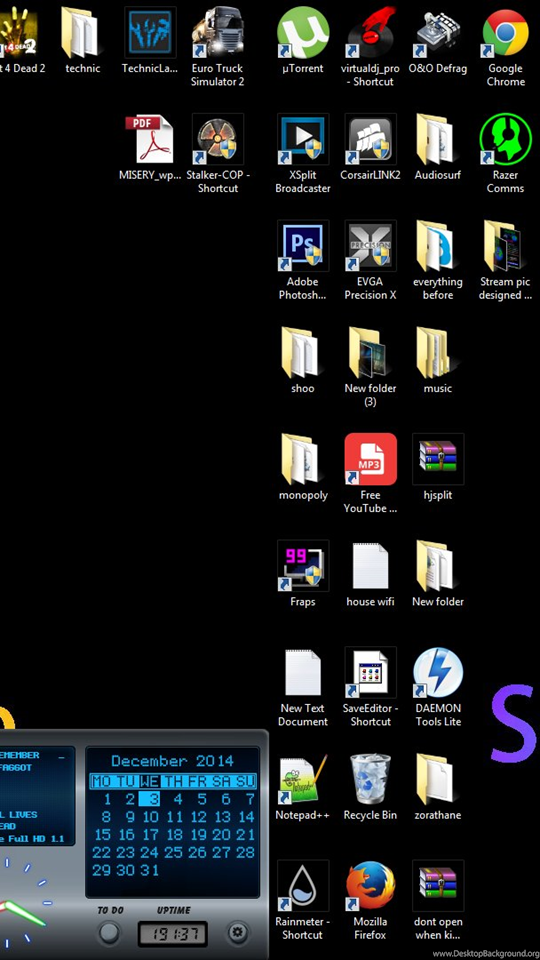The width and height of the screenshot is (540, 960).
Task: Click the December 2014 calendar header
Action: pyautogui.click(x=173, y=761)
